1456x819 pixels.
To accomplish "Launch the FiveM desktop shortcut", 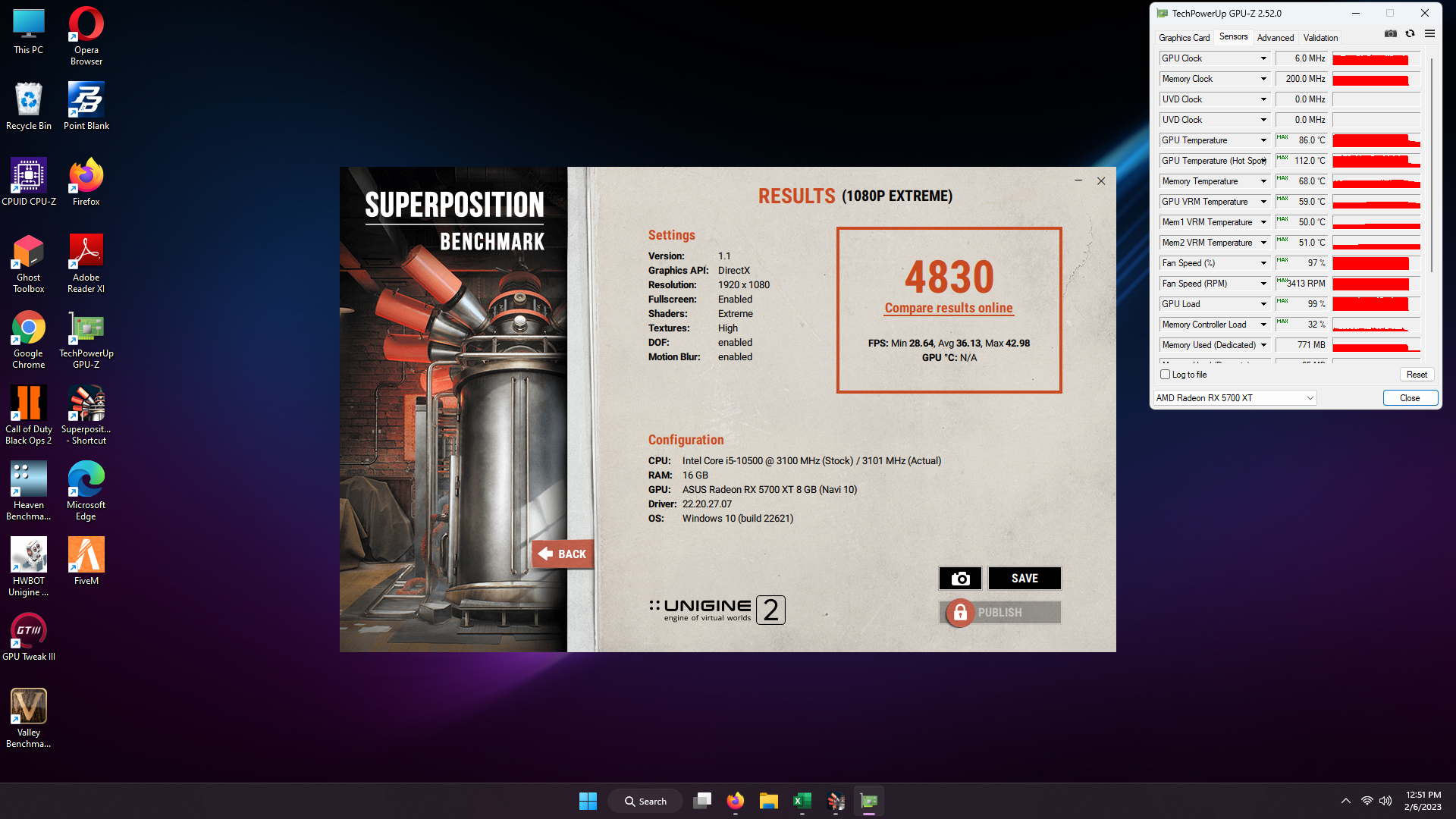I will [86, 561].
